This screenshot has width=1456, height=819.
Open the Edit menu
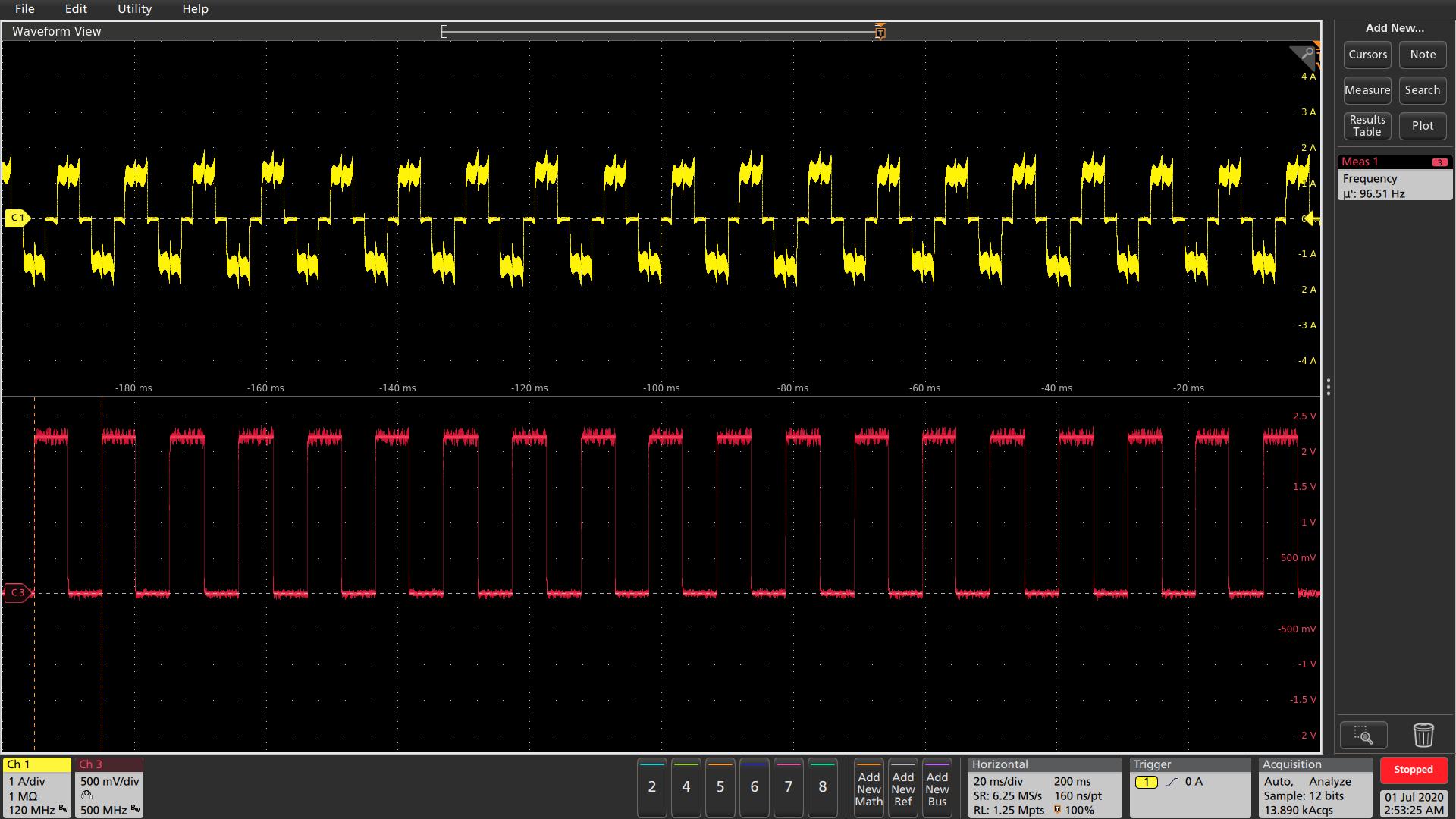[76, 9]
